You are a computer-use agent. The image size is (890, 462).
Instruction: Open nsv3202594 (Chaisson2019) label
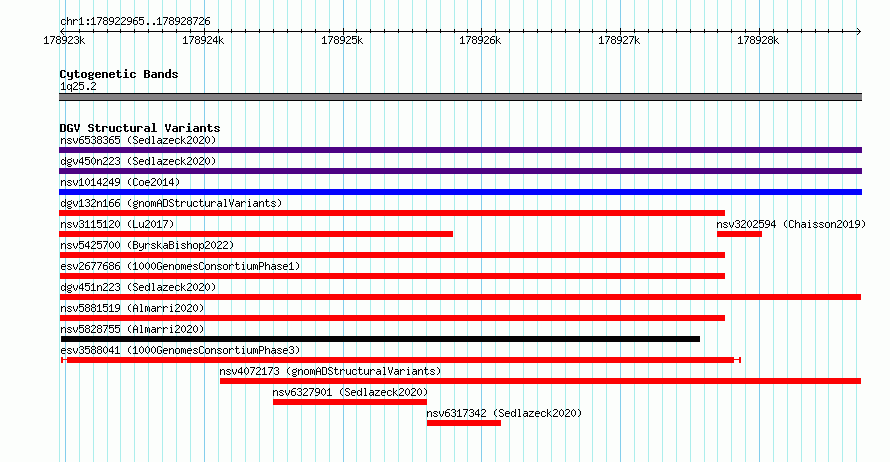click(791, 224)
